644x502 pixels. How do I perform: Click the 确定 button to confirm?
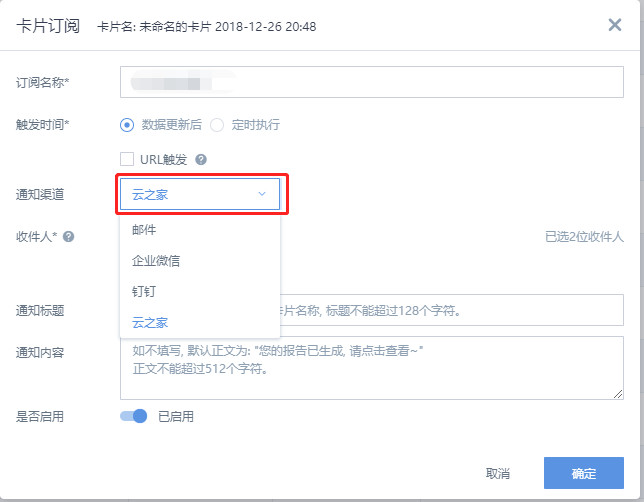(583, 473)
